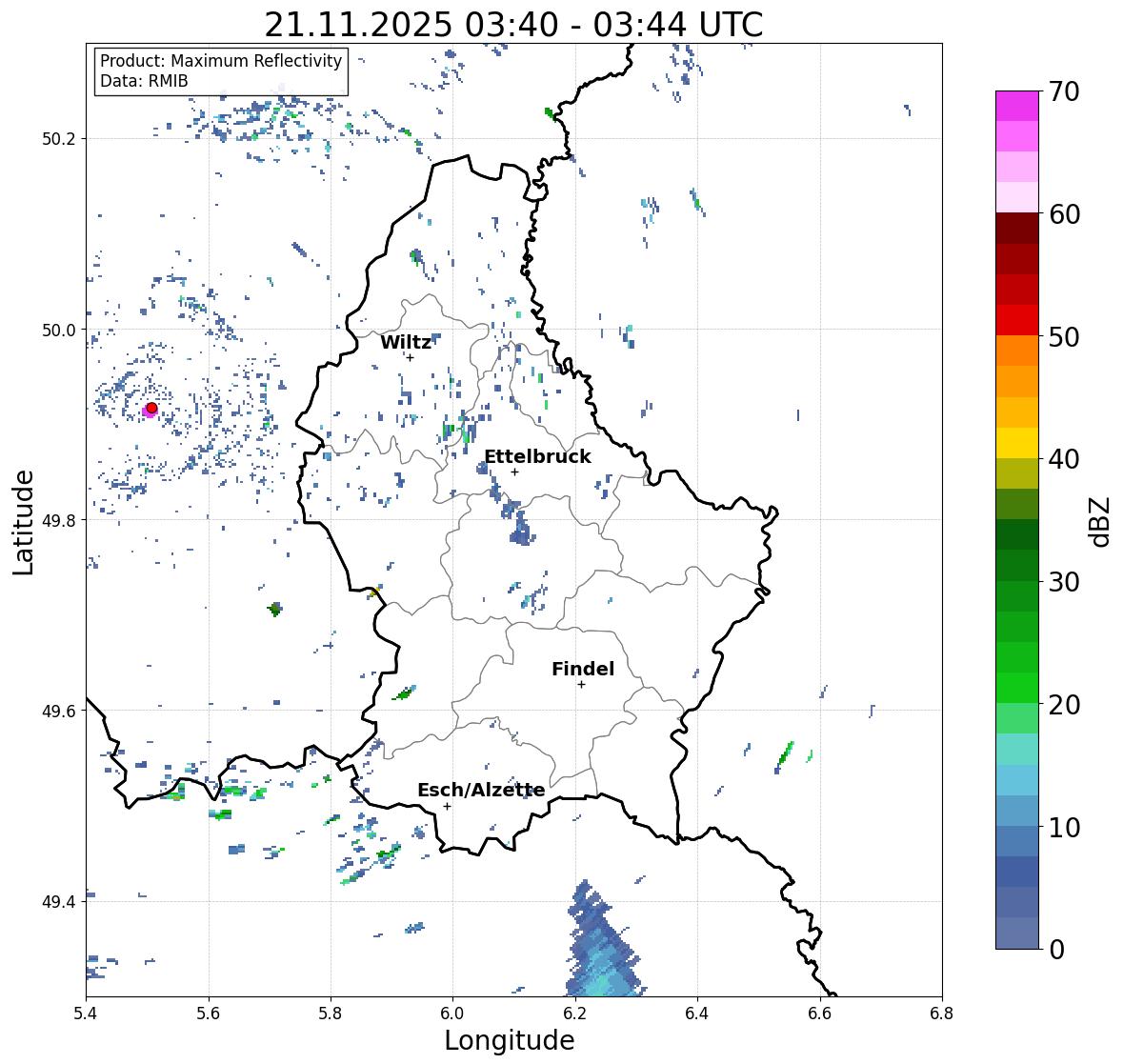Click the red dot marker near longitude 5.5

click(151, 408)
